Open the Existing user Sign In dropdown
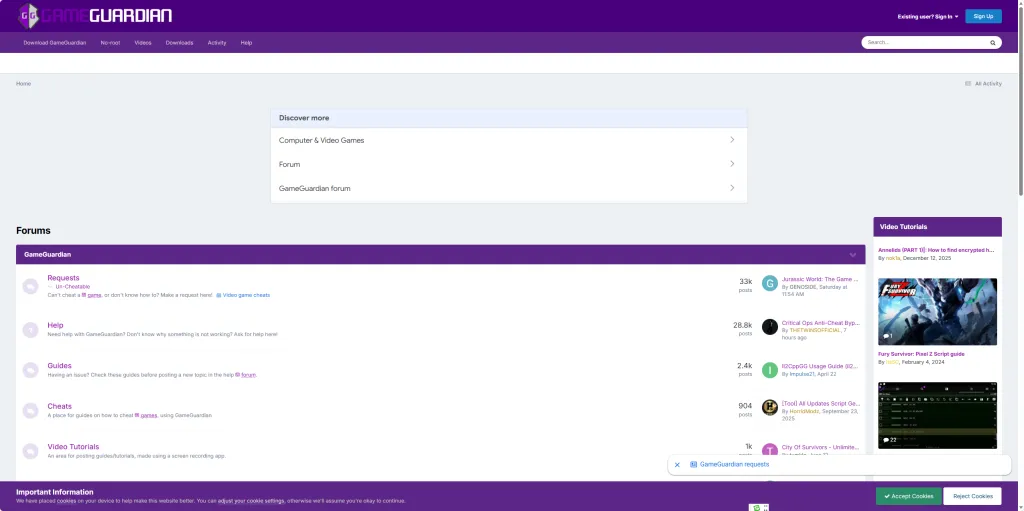 [927, 16]
